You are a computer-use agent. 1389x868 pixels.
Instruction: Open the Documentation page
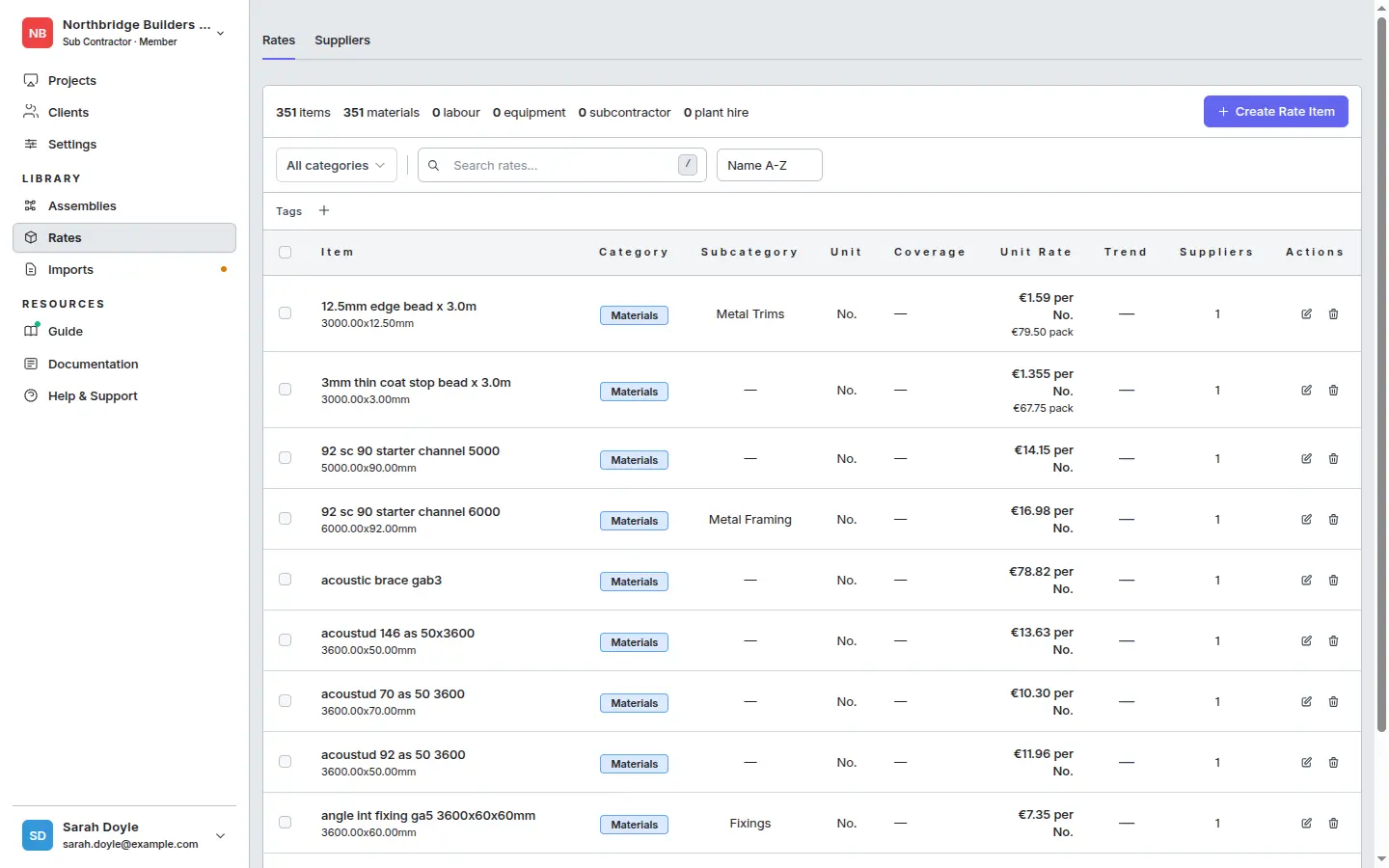click(x=123, y=364)
